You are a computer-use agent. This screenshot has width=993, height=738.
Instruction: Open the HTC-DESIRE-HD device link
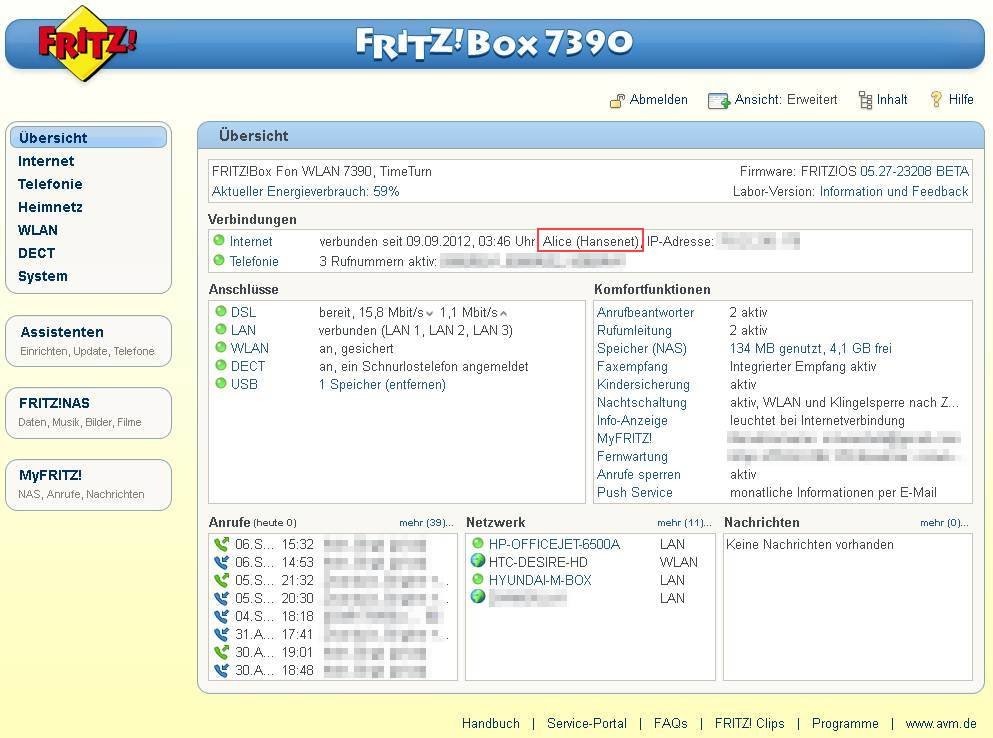538,562
